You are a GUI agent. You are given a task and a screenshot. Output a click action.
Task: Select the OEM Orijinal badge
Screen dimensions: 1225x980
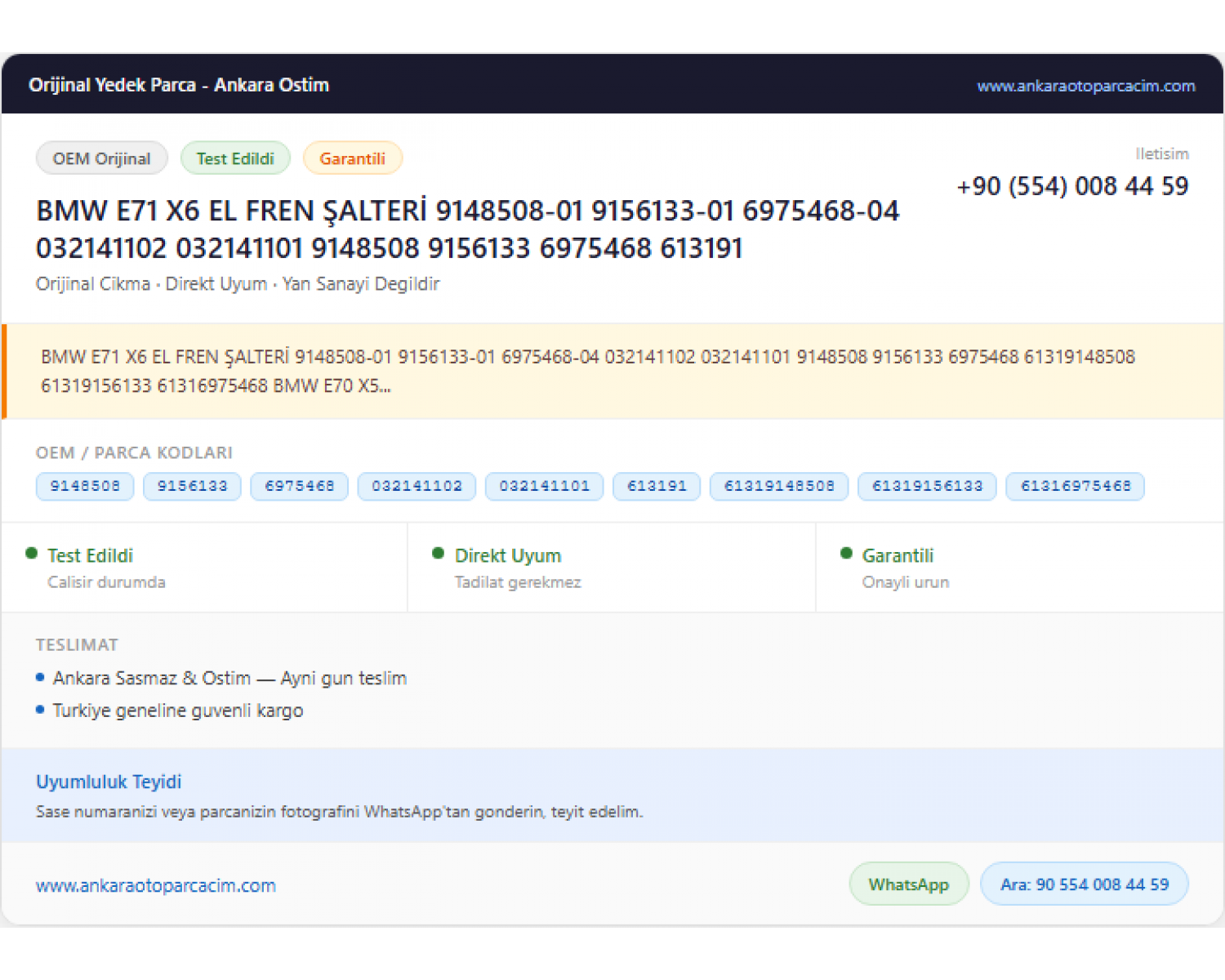point(102,158)
